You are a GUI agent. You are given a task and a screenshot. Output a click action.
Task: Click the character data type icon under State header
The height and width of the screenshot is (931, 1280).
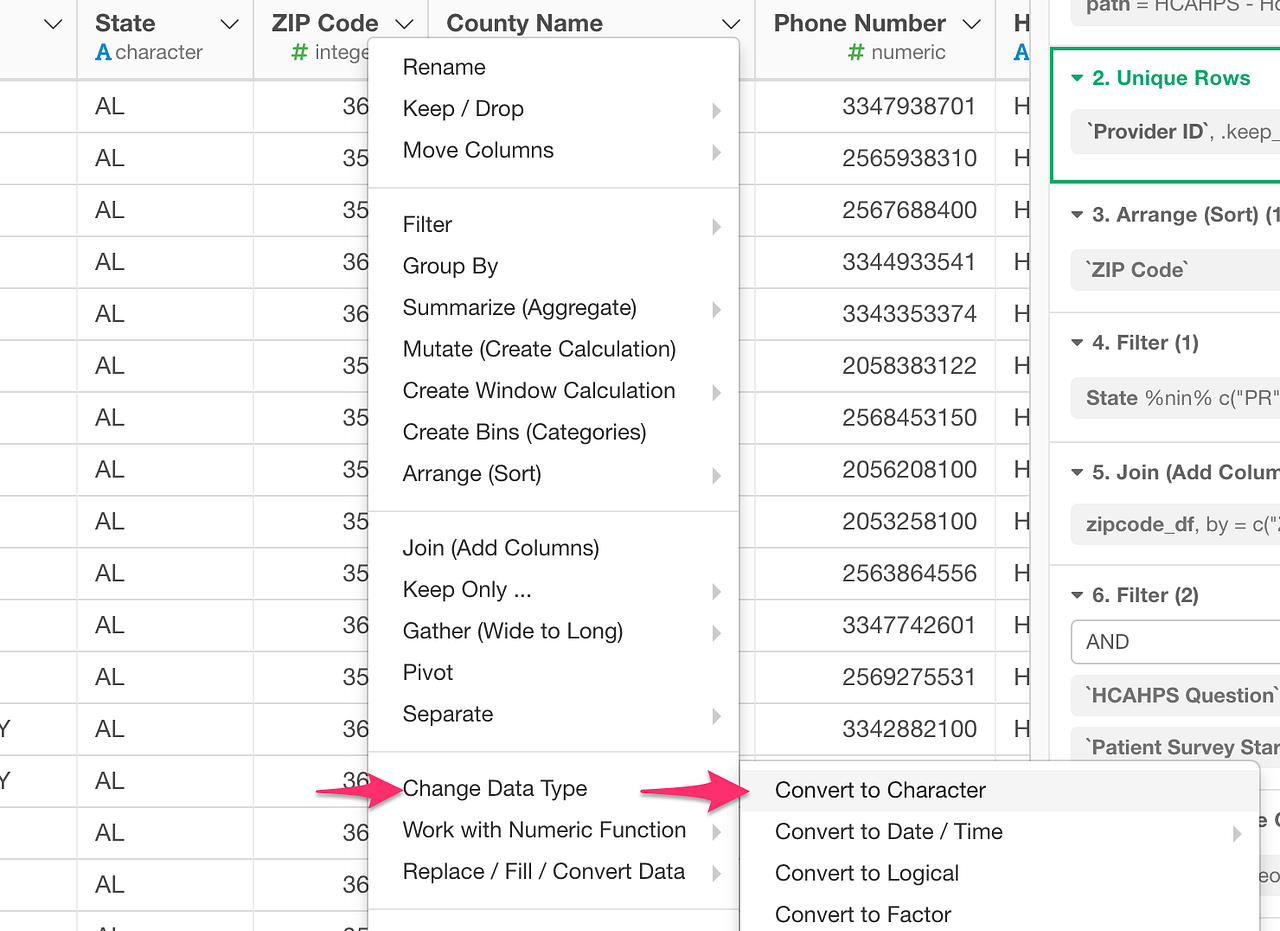click(106, 52)
